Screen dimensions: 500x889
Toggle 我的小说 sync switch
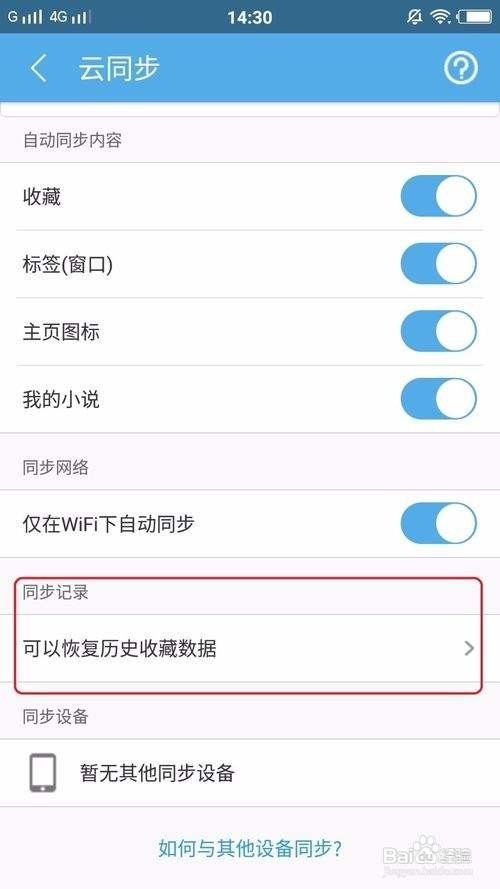tap(438, 399)
